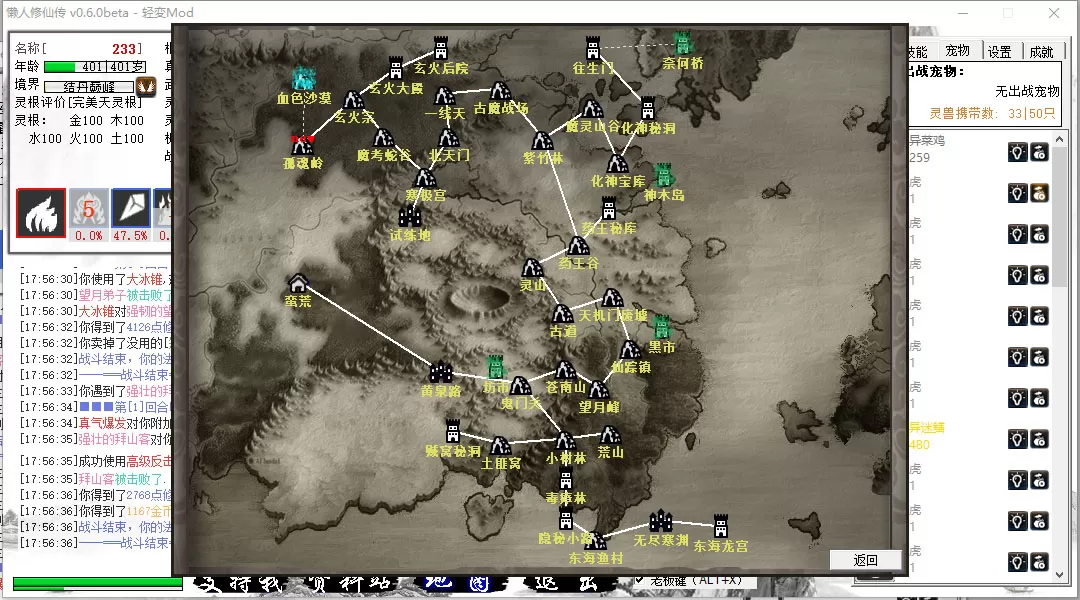The height and width of the screenshot is (600, 1080).
Task: Select the 往生门 tower icon
Action: tap(593, 48)
